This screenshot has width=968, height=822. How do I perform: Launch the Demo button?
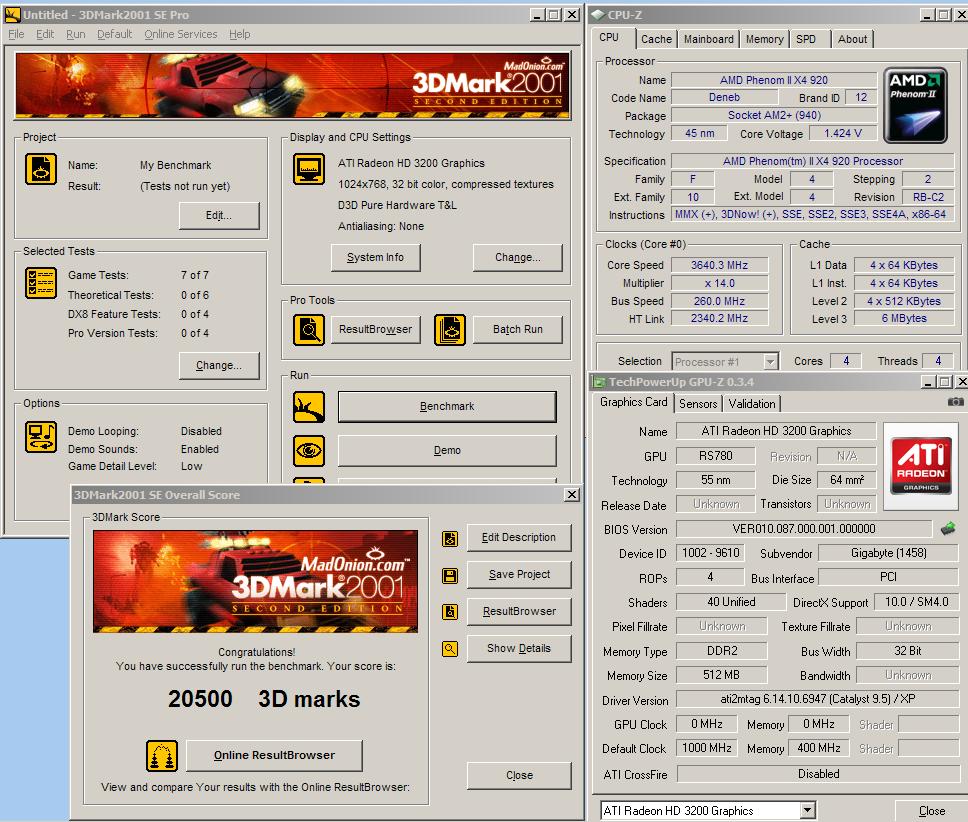click(447, 450)
